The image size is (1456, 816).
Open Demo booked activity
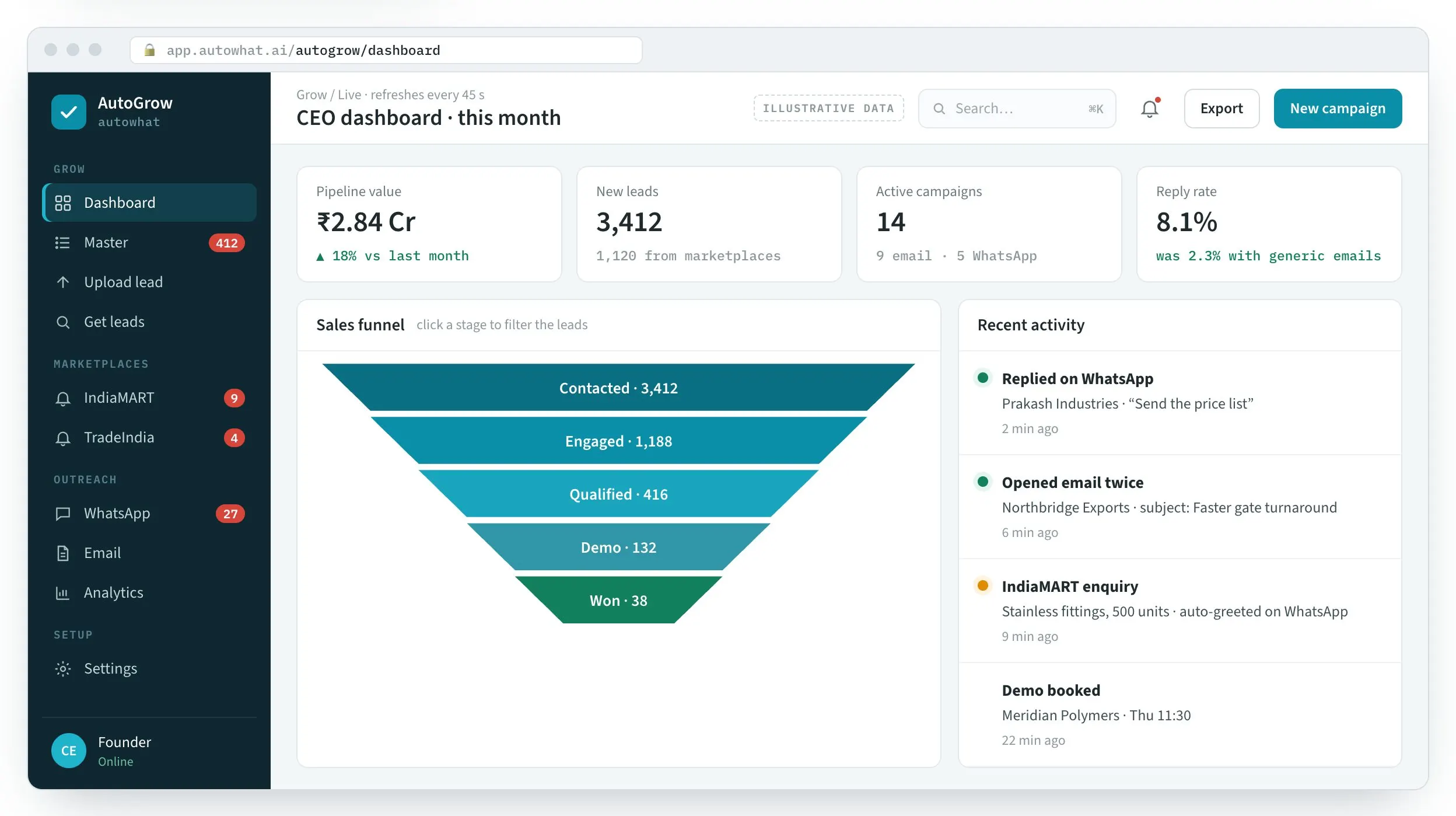[x=1179, y=714]
